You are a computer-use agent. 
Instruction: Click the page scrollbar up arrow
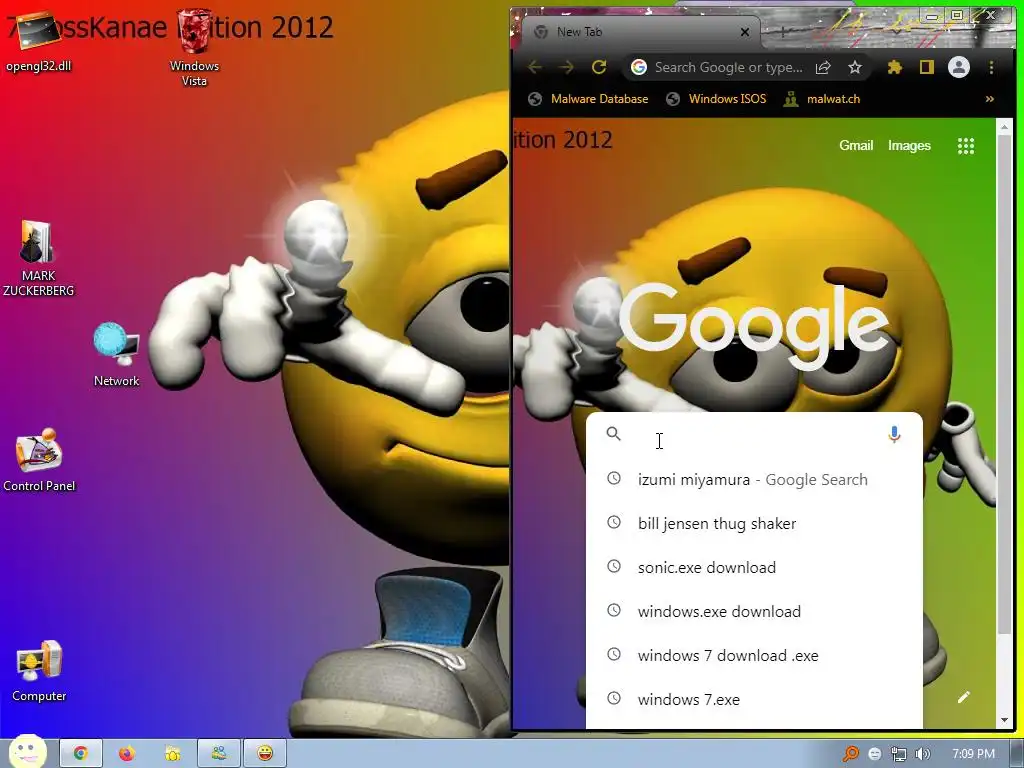(x=1004, y=127)
